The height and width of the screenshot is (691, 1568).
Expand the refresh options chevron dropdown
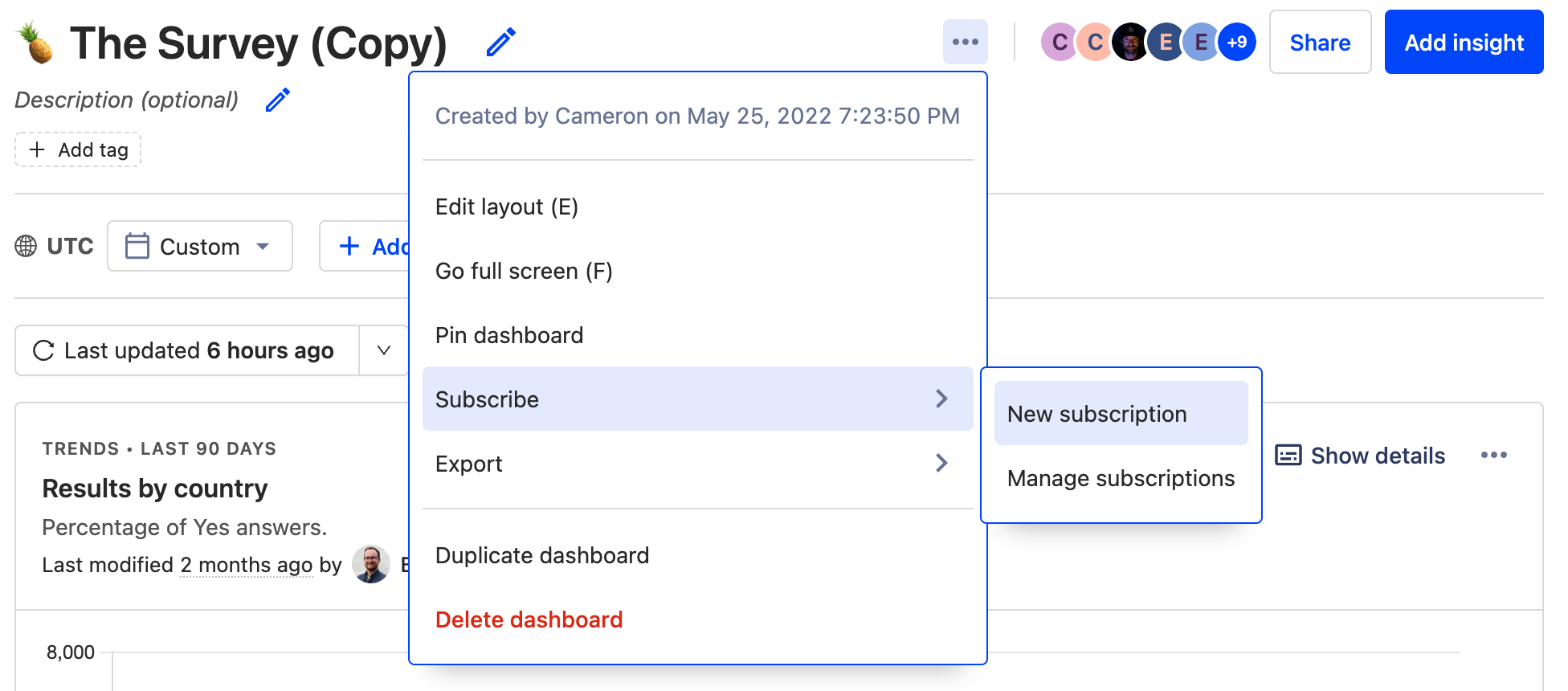tap(384, 350)
